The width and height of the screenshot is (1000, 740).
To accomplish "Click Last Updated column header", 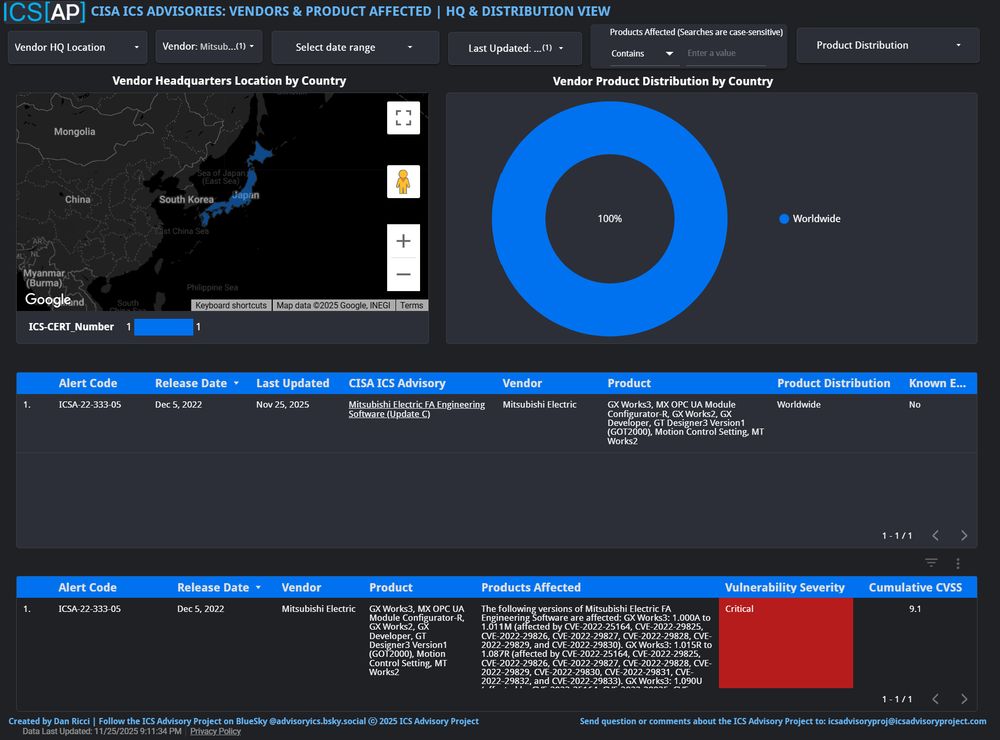I will pos(293,383).
